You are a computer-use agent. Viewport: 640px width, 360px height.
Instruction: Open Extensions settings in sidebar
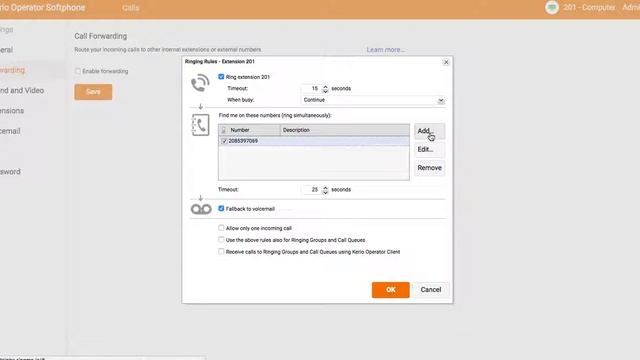(12, 111)
